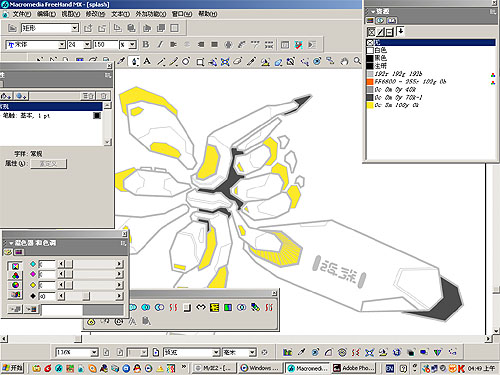Open the font name dropdown (宋体)
This screenshot has height=375, width=500.
coord(62,44)
